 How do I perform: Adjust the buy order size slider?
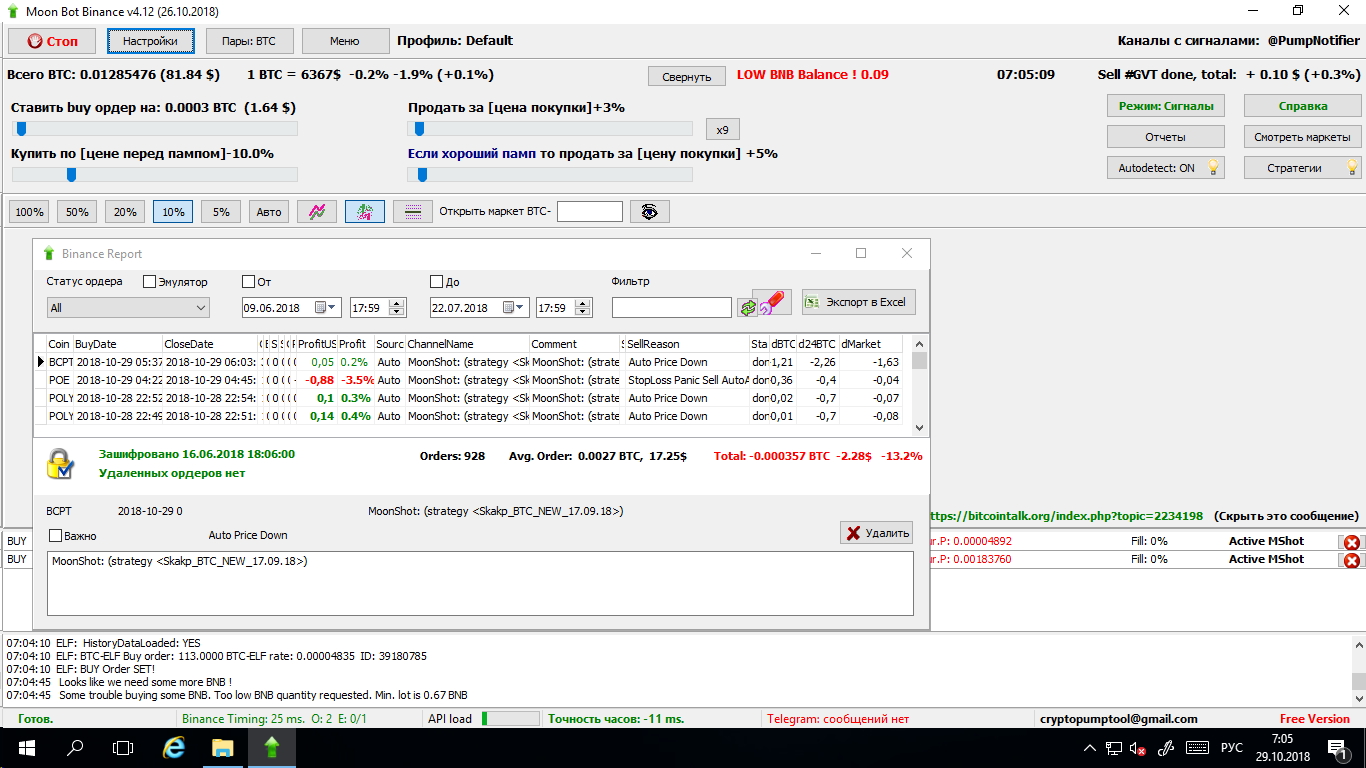pyautogui.click(x=155, y=128)
